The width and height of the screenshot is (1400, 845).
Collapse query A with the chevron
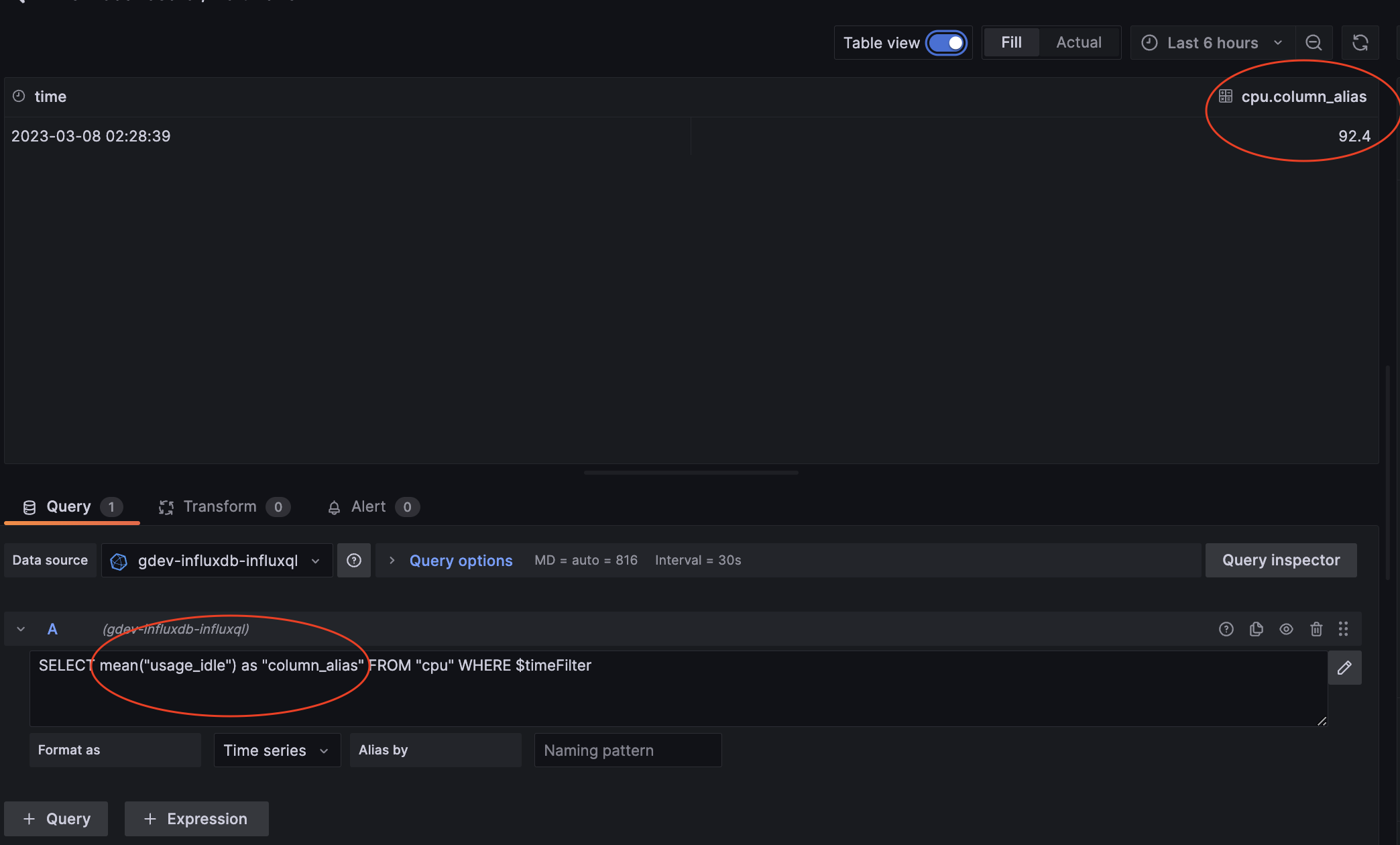(x=19, y=629)
